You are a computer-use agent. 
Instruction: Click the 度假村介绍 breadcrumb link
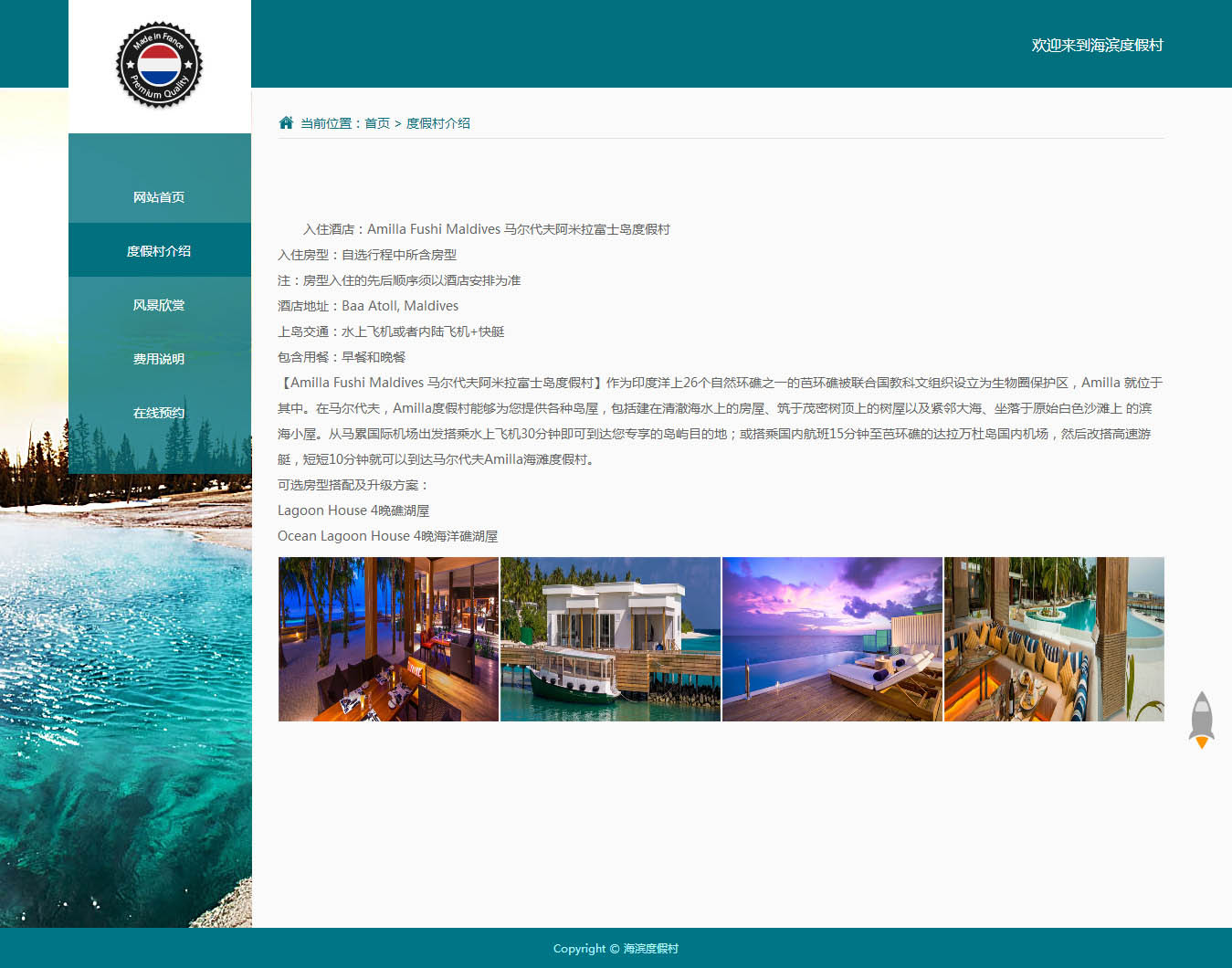coord(438,123)
